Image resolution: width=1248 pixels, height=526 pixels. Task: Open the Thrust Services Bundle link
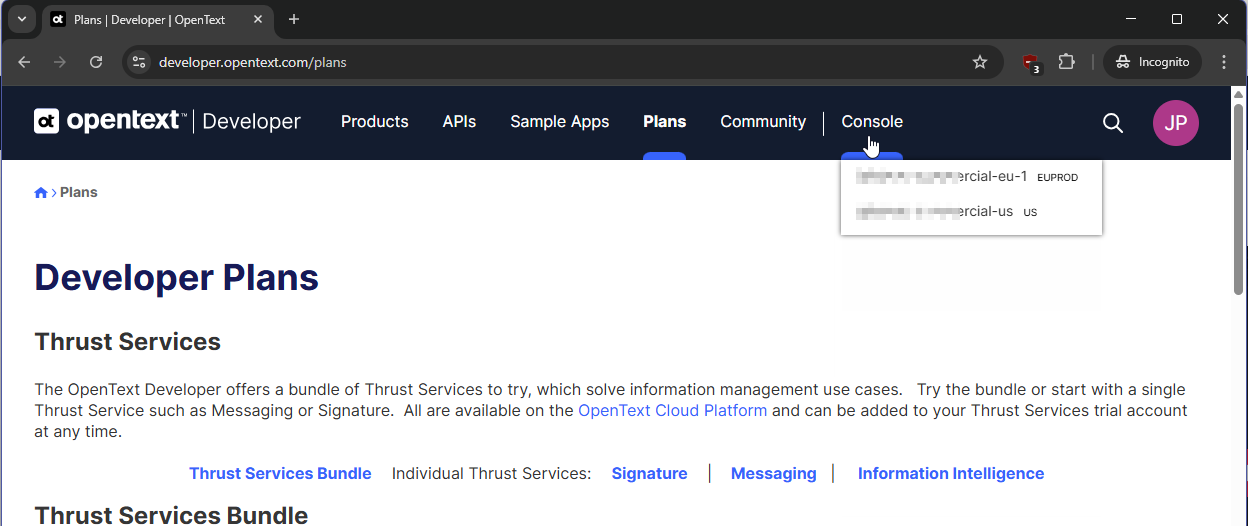pos(280,474)
